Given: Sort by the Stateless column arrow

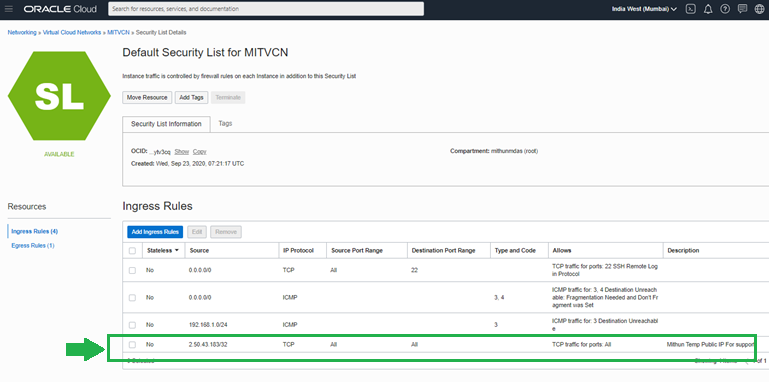Looking at the screenshot, I should point(176,251).
